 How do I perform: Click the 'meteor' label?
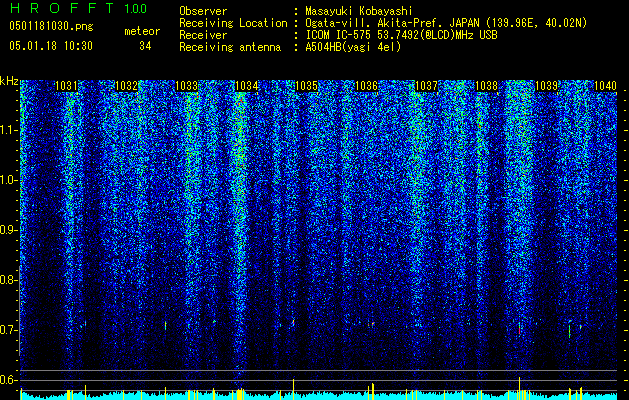(142, 31)
